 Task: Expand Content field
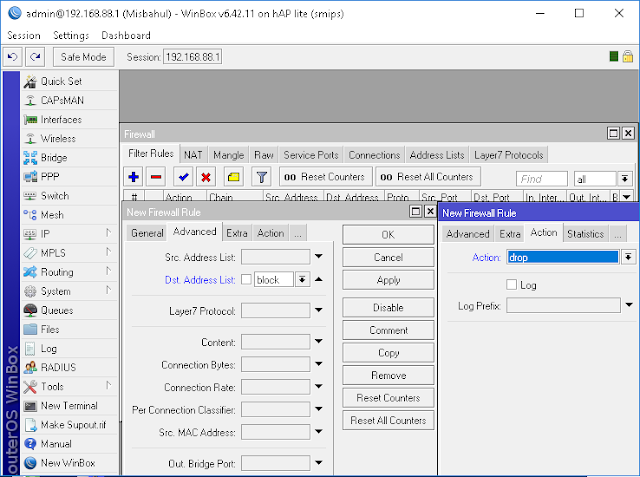click(319, 341)
